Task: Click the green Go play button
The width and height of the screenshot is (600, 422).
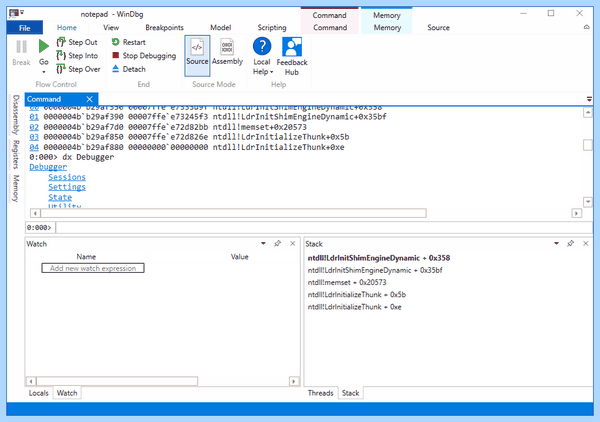Action: (44, 46)
